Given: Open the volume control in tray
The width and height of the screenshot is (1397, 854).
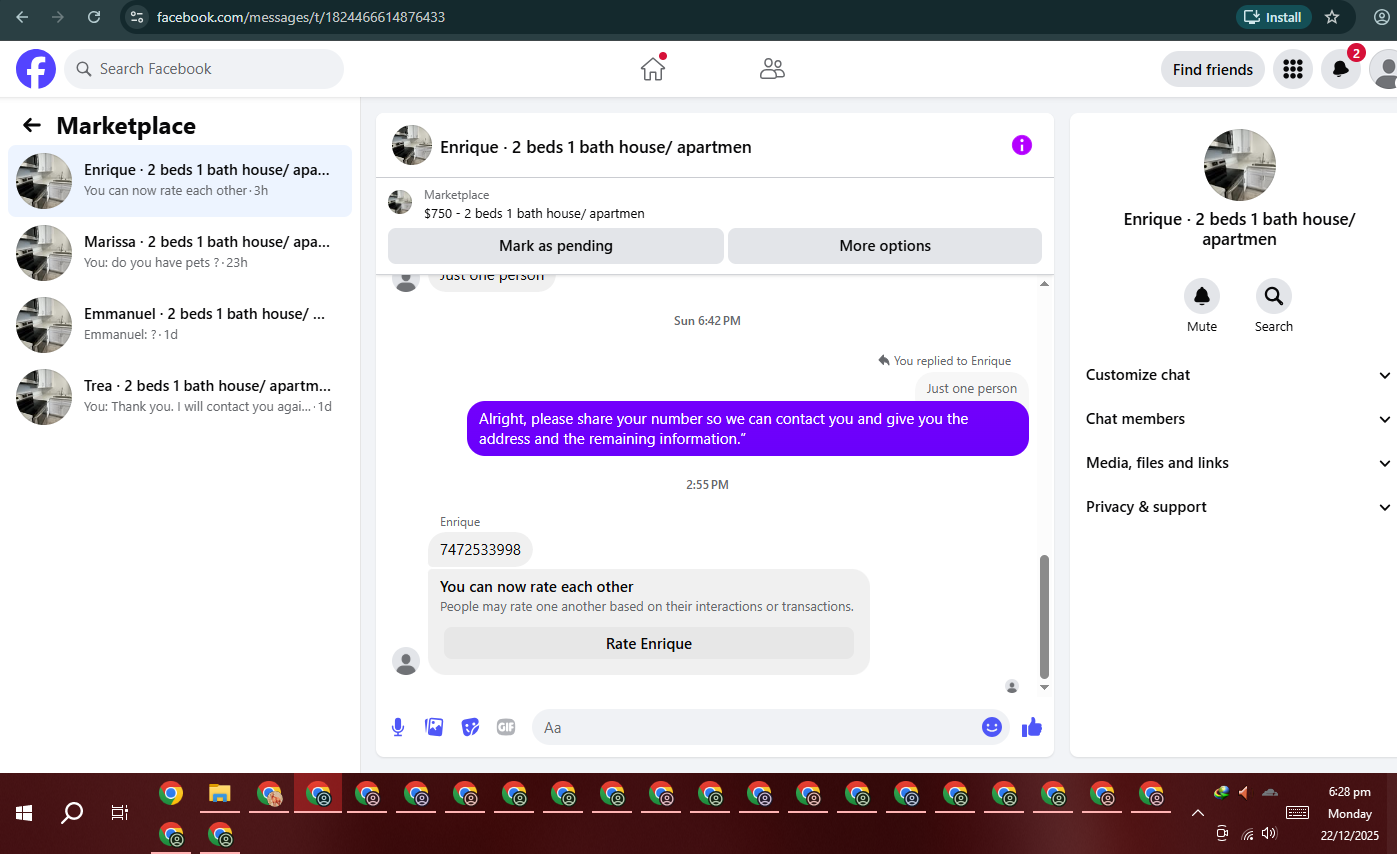Looking at the screenshot, I should (x=1270, y=833).
